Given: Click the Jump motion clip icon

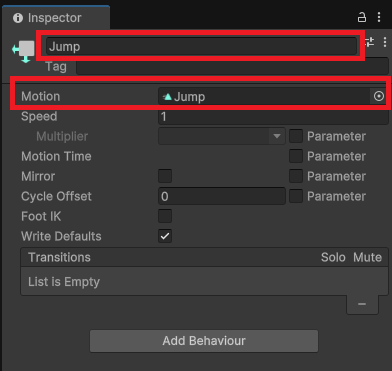Looking at the screenshot, I should tap(167, 97).
